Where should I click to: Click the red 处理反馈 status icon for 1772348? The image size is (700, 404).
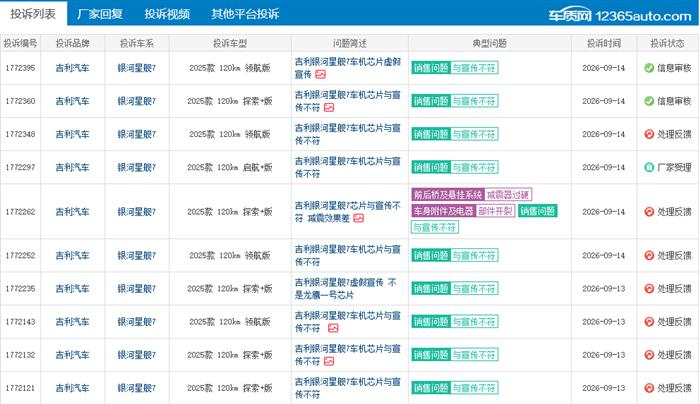tap(649, 134)
